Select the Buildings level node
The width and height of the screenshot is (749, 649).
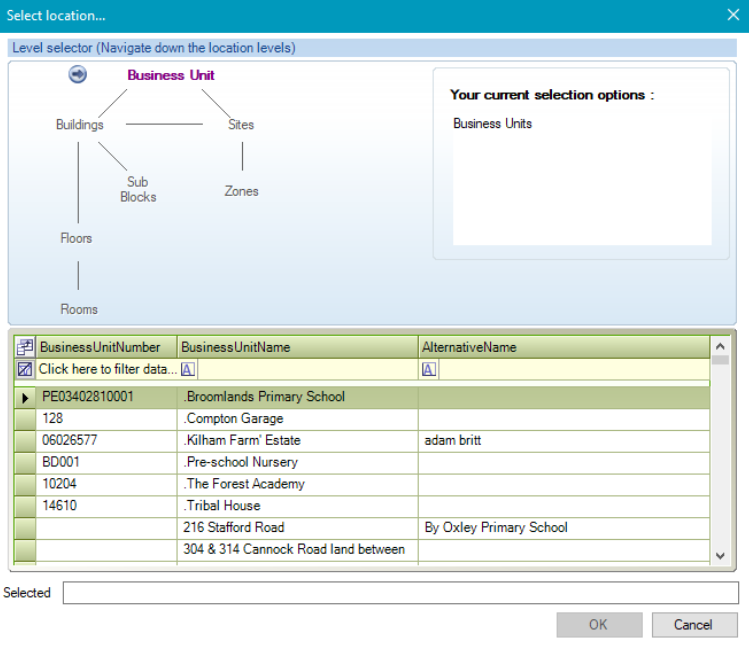[x=79, y=125]
